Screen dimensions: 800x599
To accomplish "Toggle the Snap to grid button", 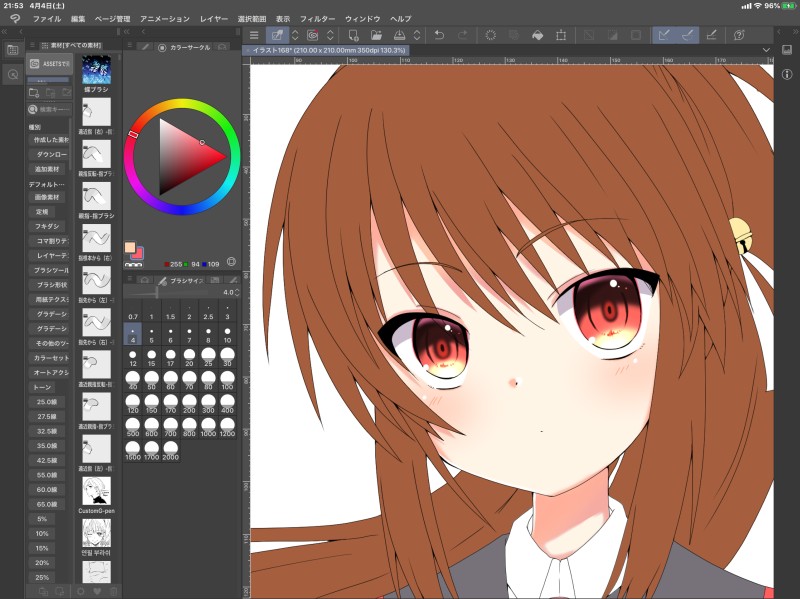I will coord(711,35).
